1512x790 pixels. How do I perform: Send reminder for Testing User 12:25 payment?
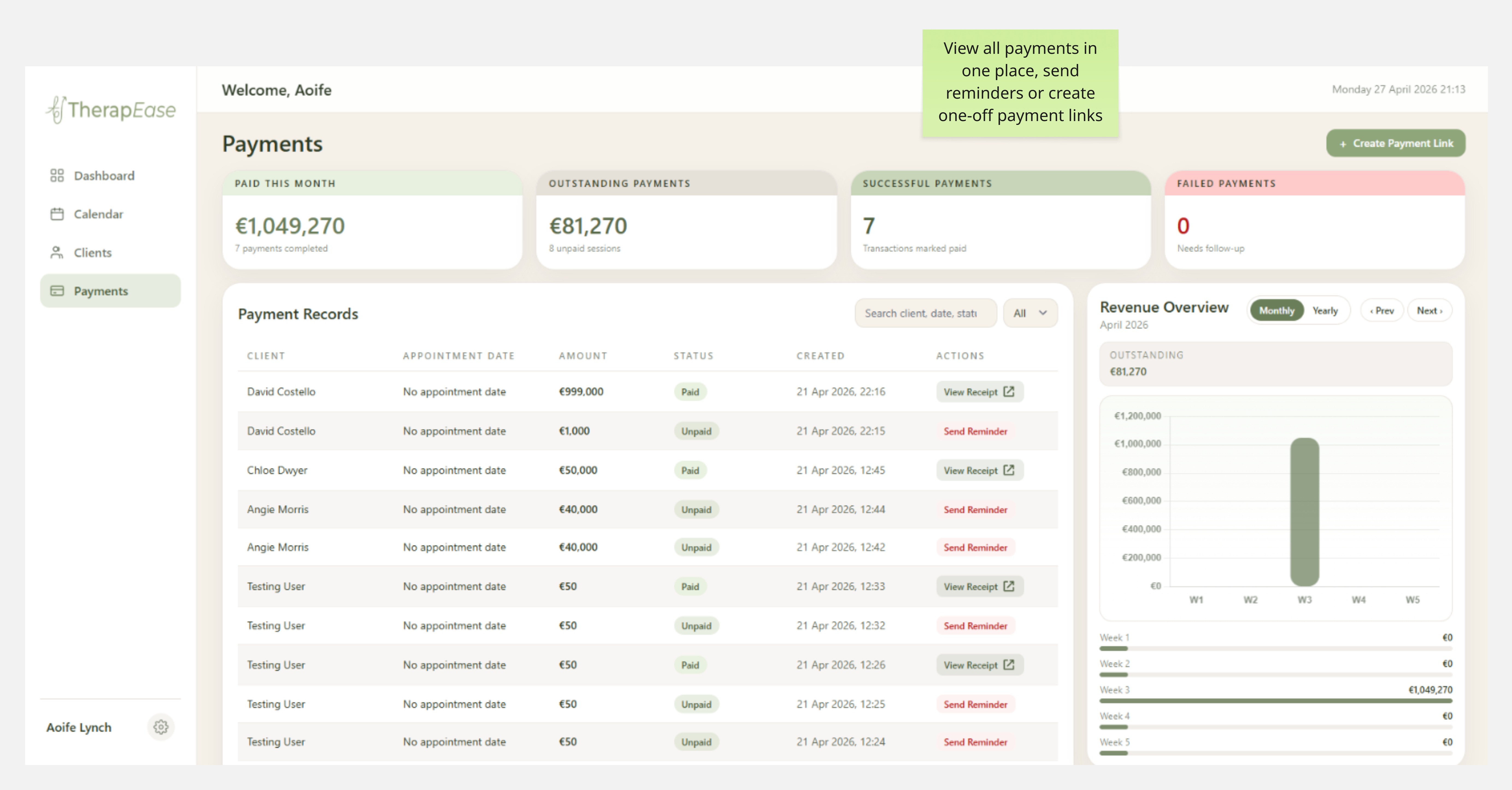click(975, 704)
